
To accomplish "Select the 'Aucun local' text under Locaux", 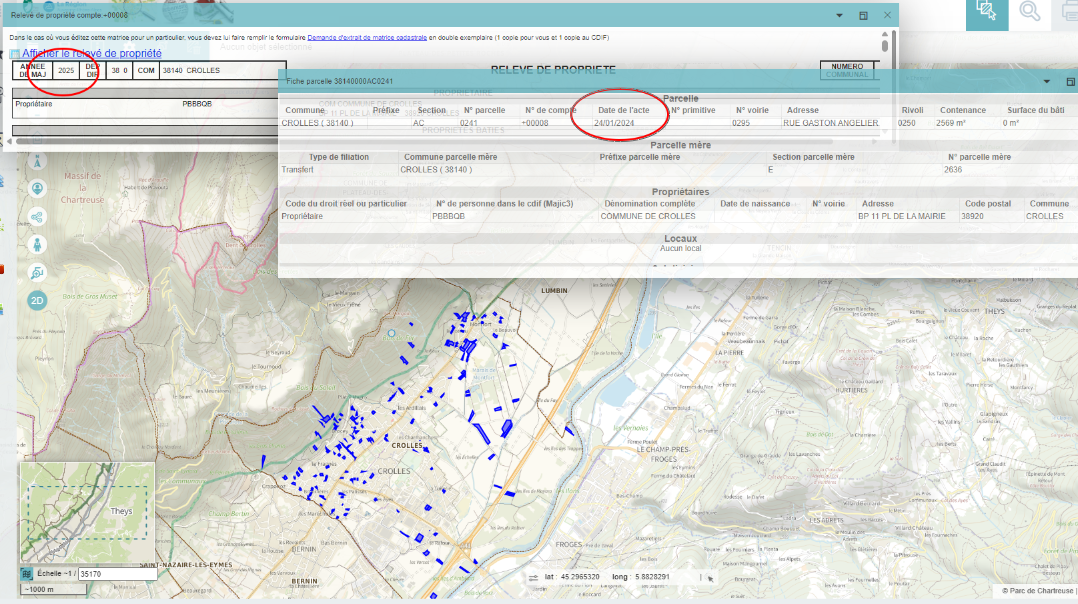I will 680,249.
